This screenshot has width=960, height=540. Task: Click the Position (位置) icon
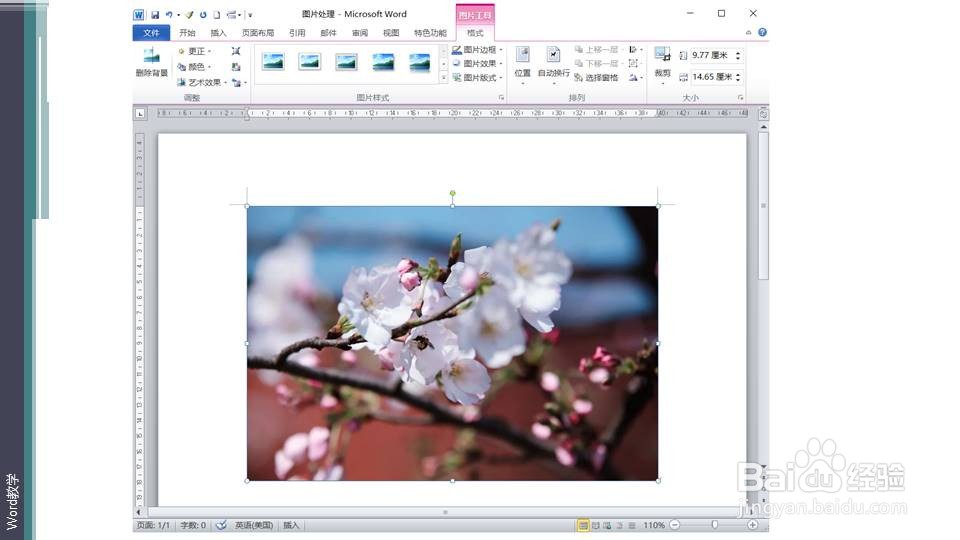(x=522, y=54)
